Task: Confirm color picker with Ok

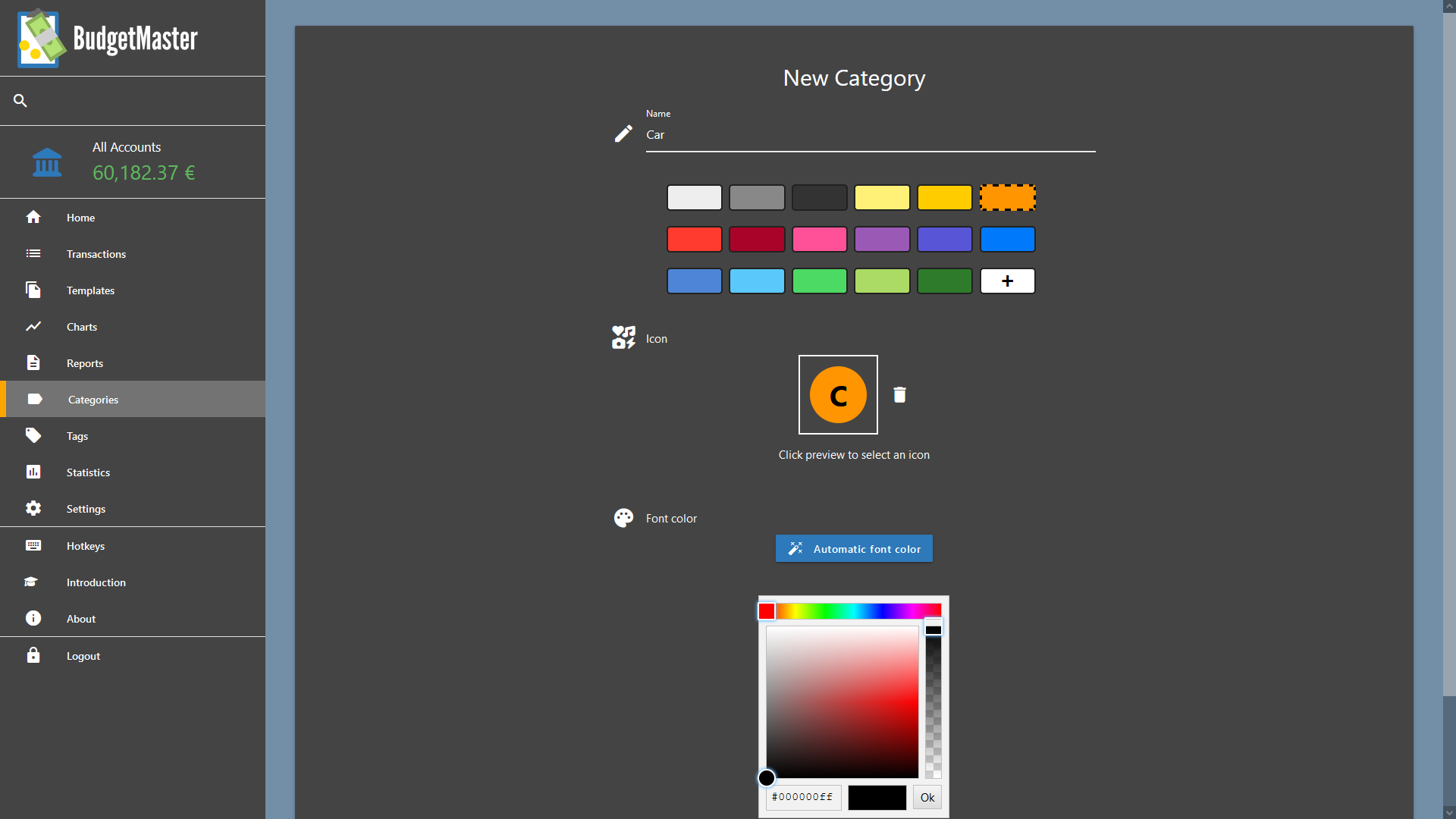Action: tap(927, 797)
